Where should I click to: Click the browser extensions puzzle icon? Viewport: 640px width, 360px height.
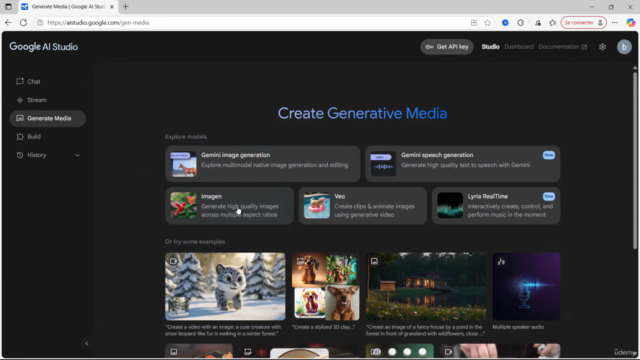click(520, 23)
